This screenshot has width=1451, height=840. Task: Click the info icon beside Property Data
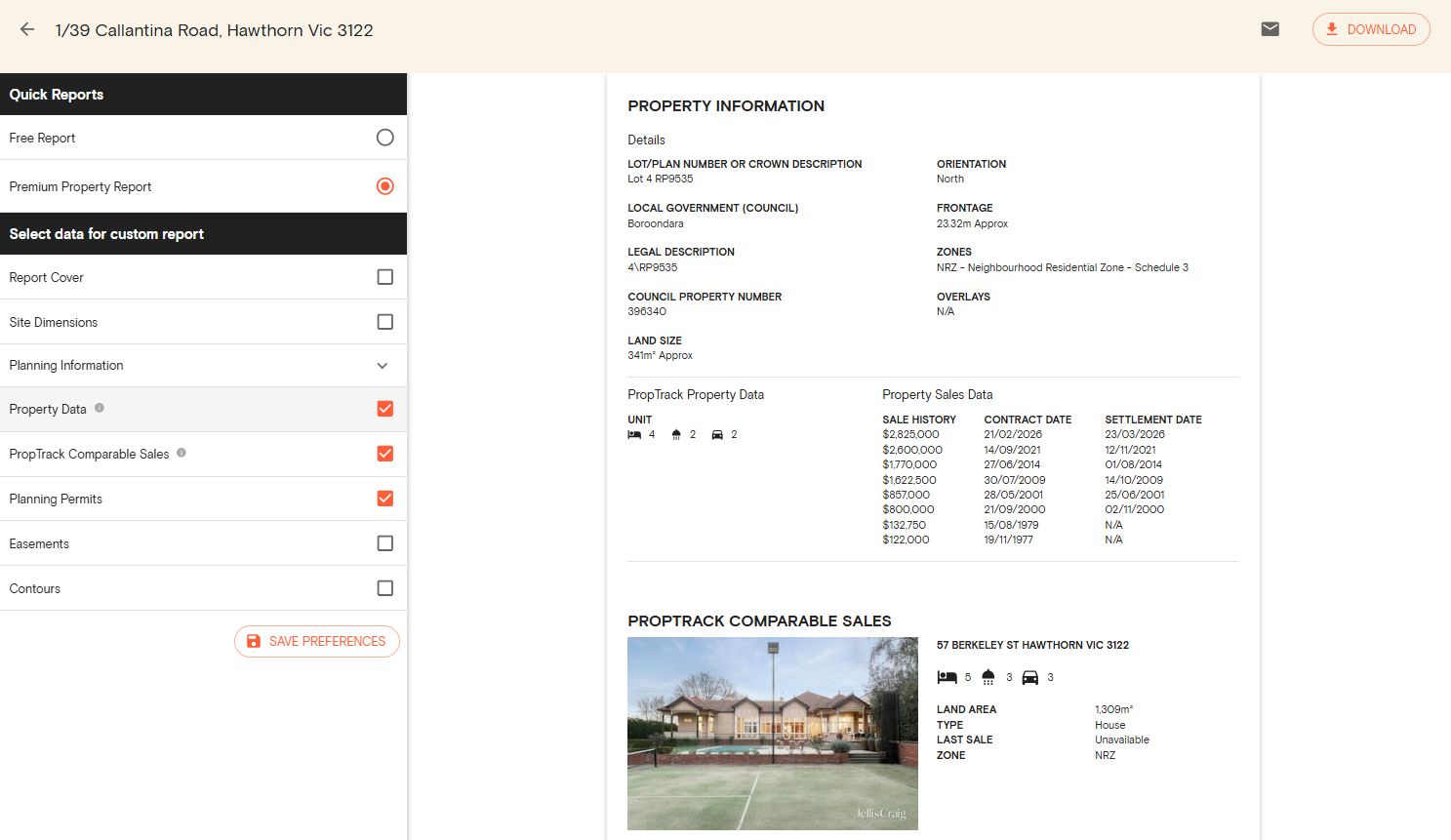tap(100, 408)
